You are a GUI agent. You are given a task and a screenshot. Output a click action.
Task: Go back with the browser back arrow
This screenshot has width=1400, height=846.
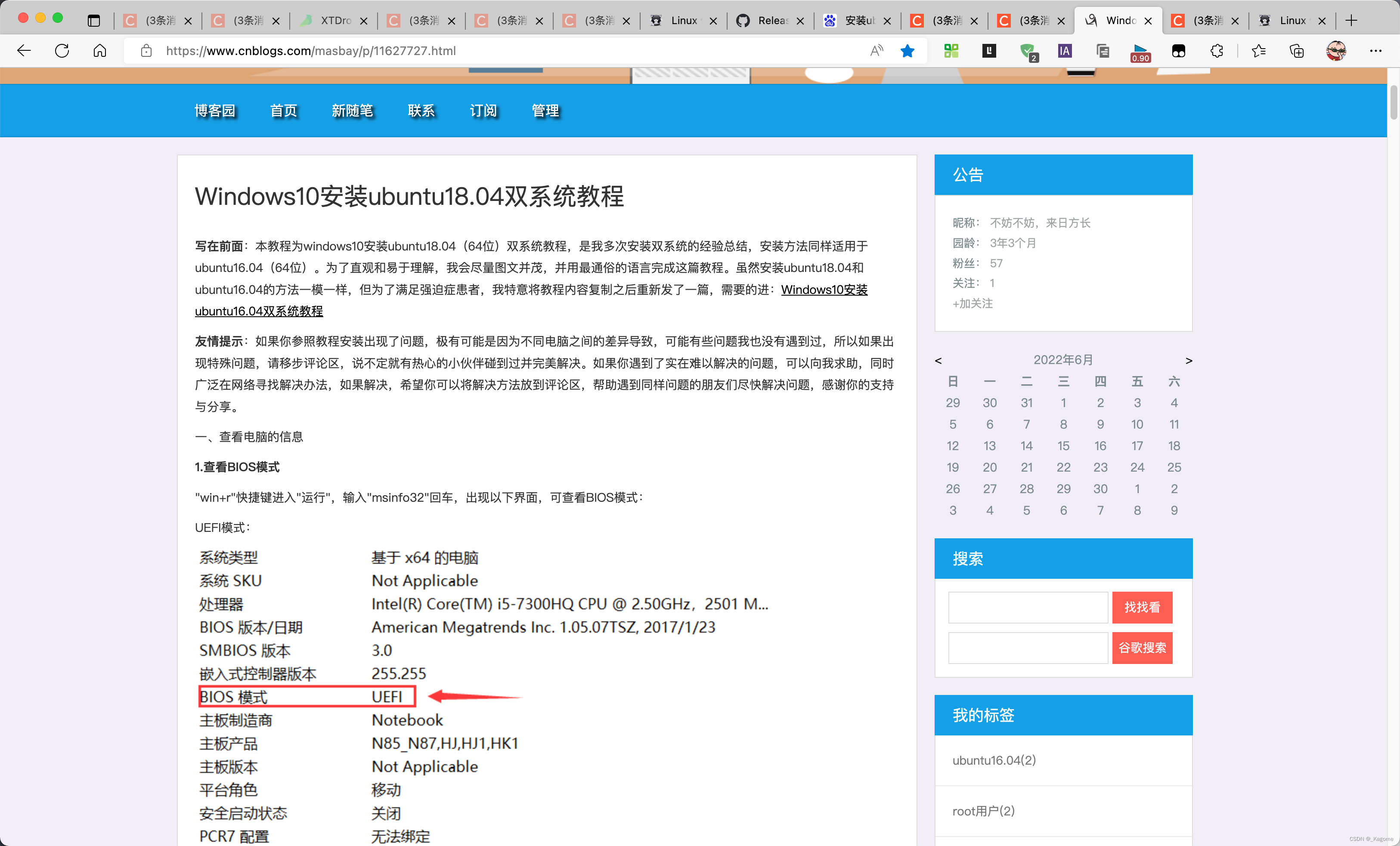tap(24, 51)
